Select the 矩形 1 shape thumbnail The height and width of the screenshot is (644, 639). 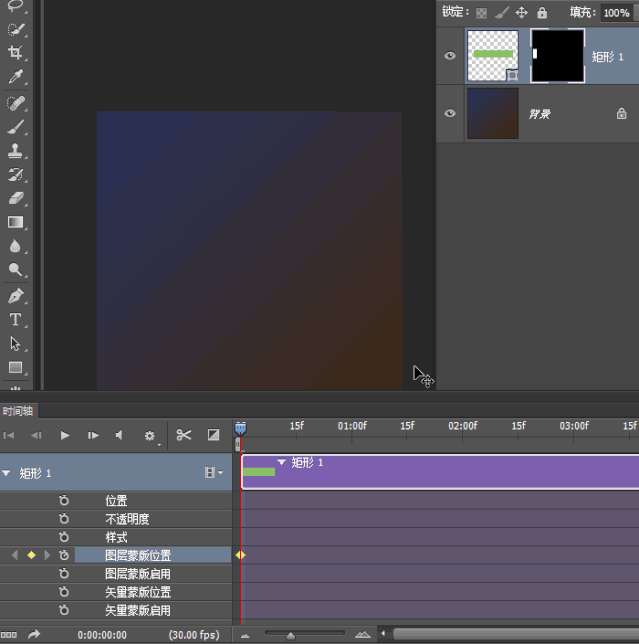493,56
